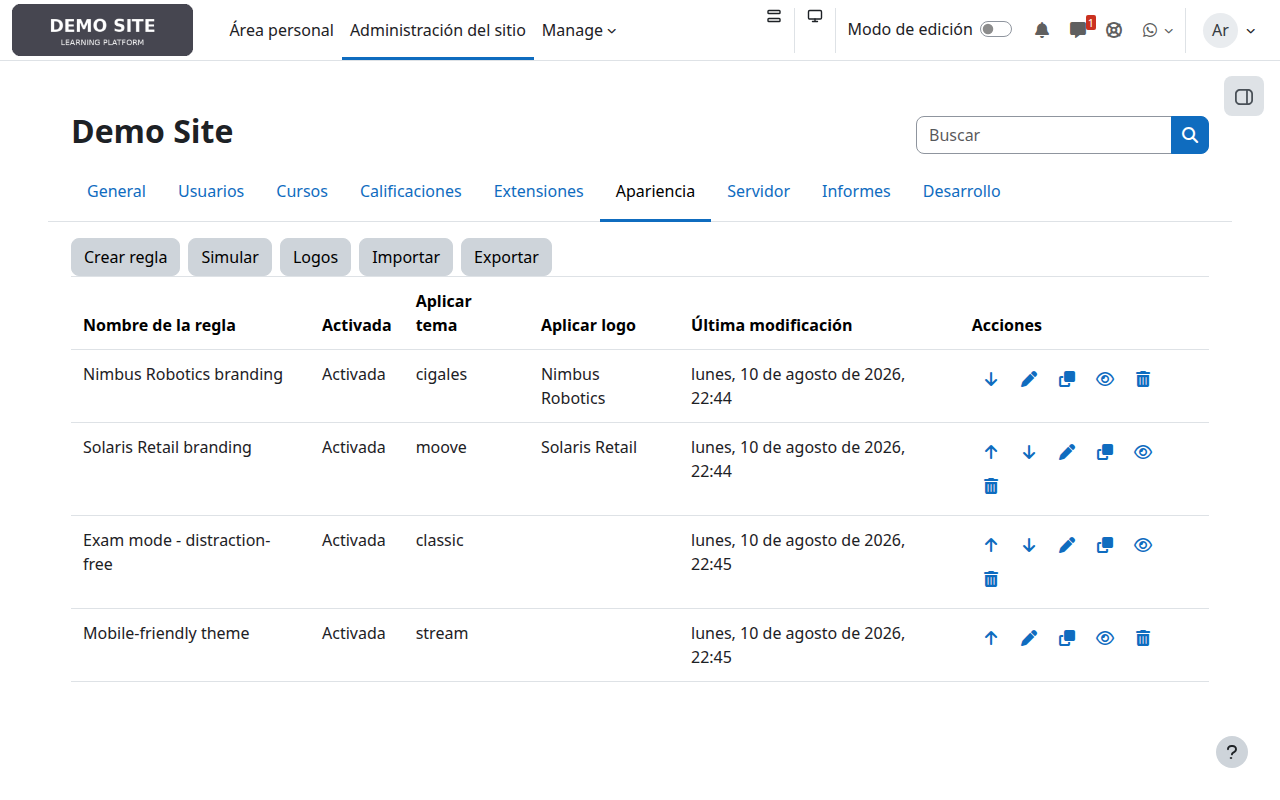Edit the Nimbus Robotics branding rule
The height and width of the screenshot is (800, 1280).
pyautogui.click(x=1029, y=379)
